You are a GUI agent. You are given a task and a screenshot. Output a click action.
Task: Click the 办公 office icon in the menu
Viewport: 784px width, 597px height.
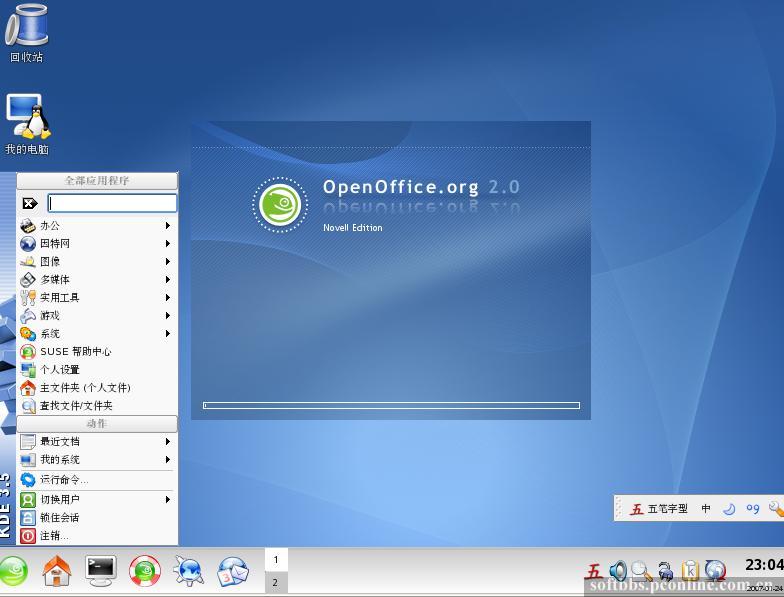click(x=28, y=226)
